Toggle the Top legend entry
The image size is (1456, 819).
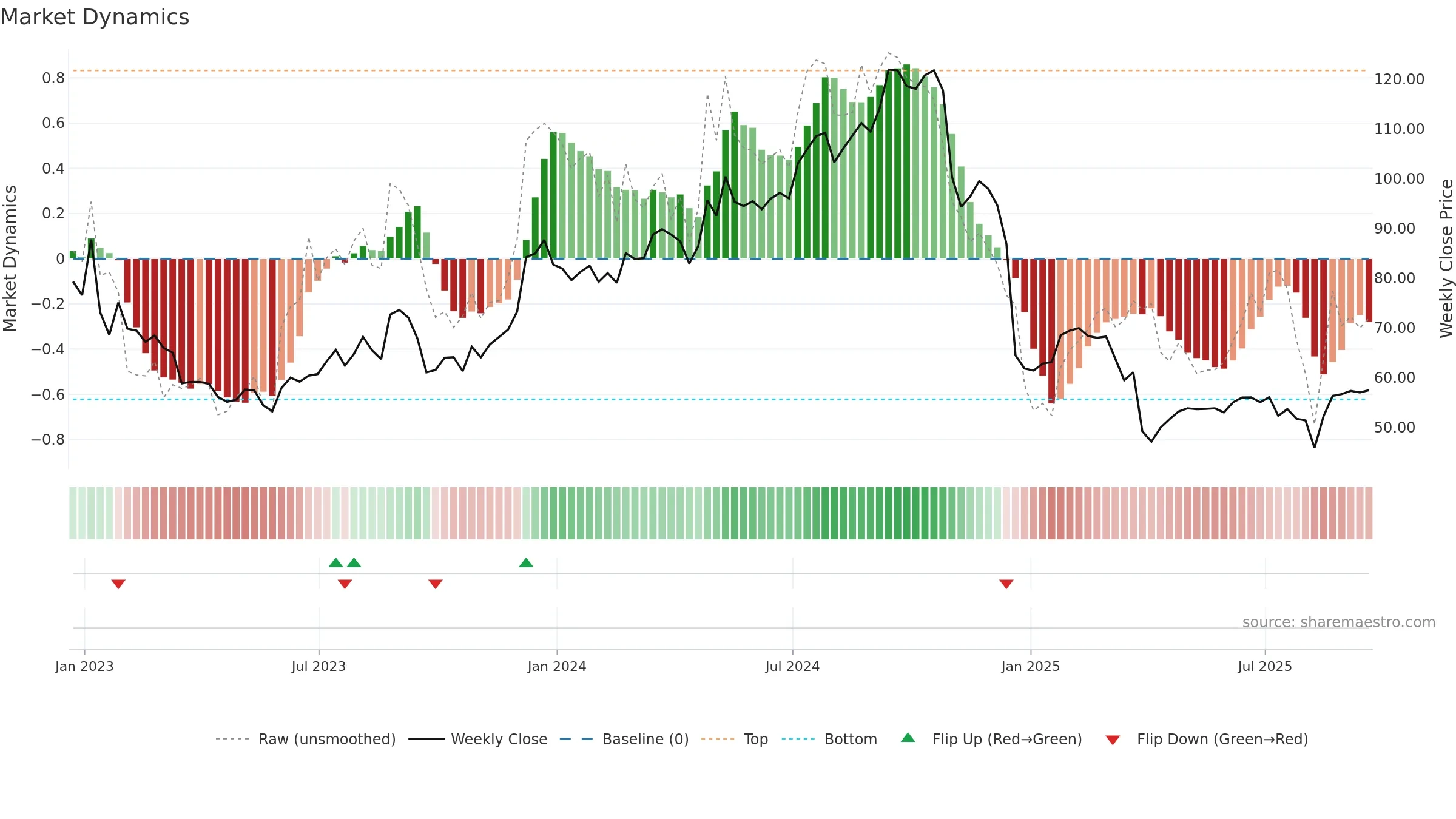[734, 739]
